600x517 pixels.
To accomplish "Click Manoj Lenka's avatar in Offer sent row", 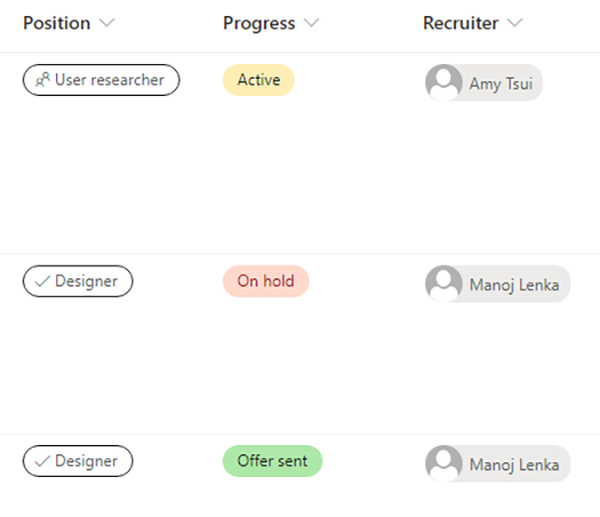I will pos(444,463).
